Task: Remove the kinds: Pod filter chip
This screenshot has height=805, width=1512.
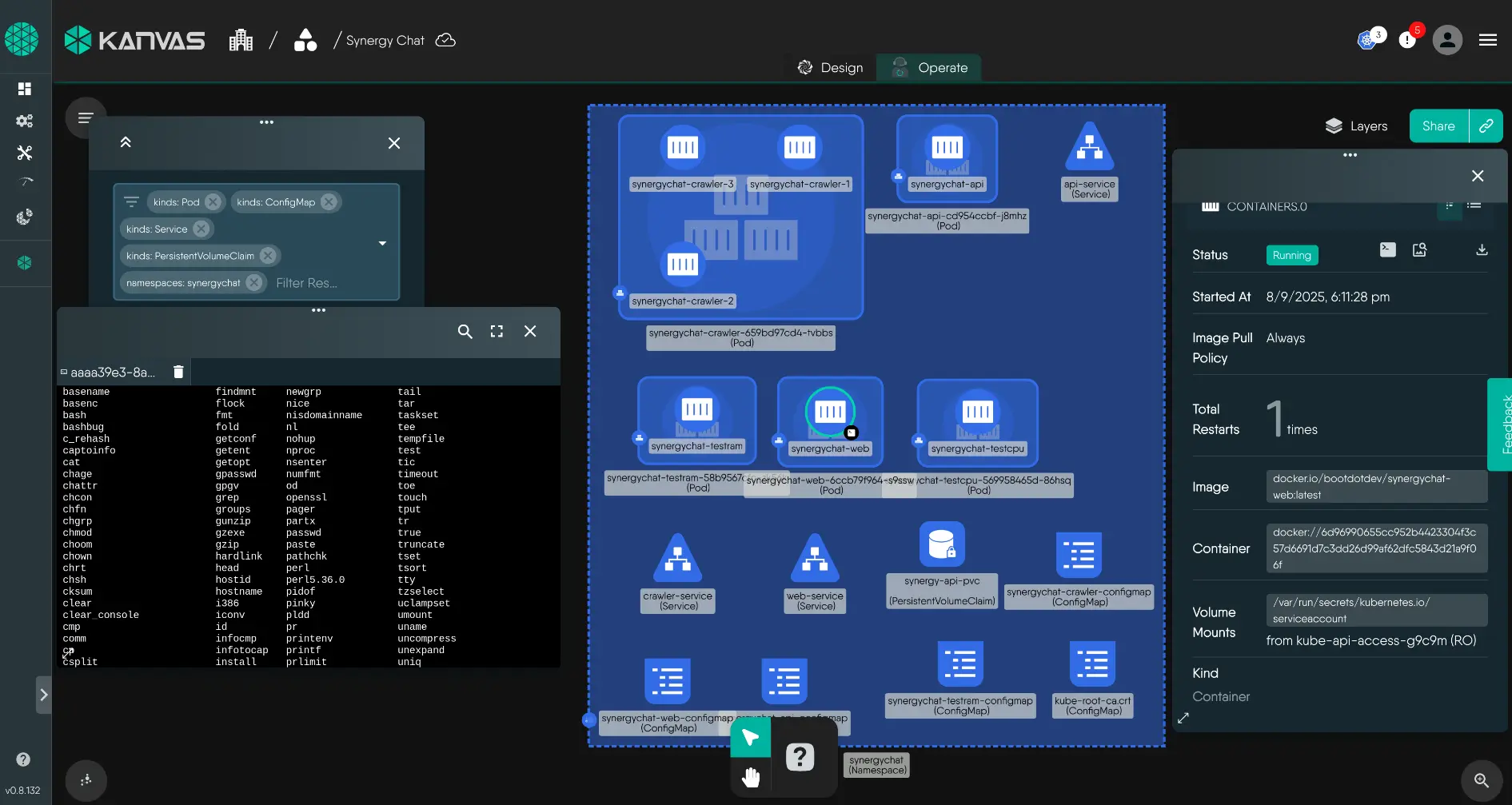Action: click(x=213, y=202)
